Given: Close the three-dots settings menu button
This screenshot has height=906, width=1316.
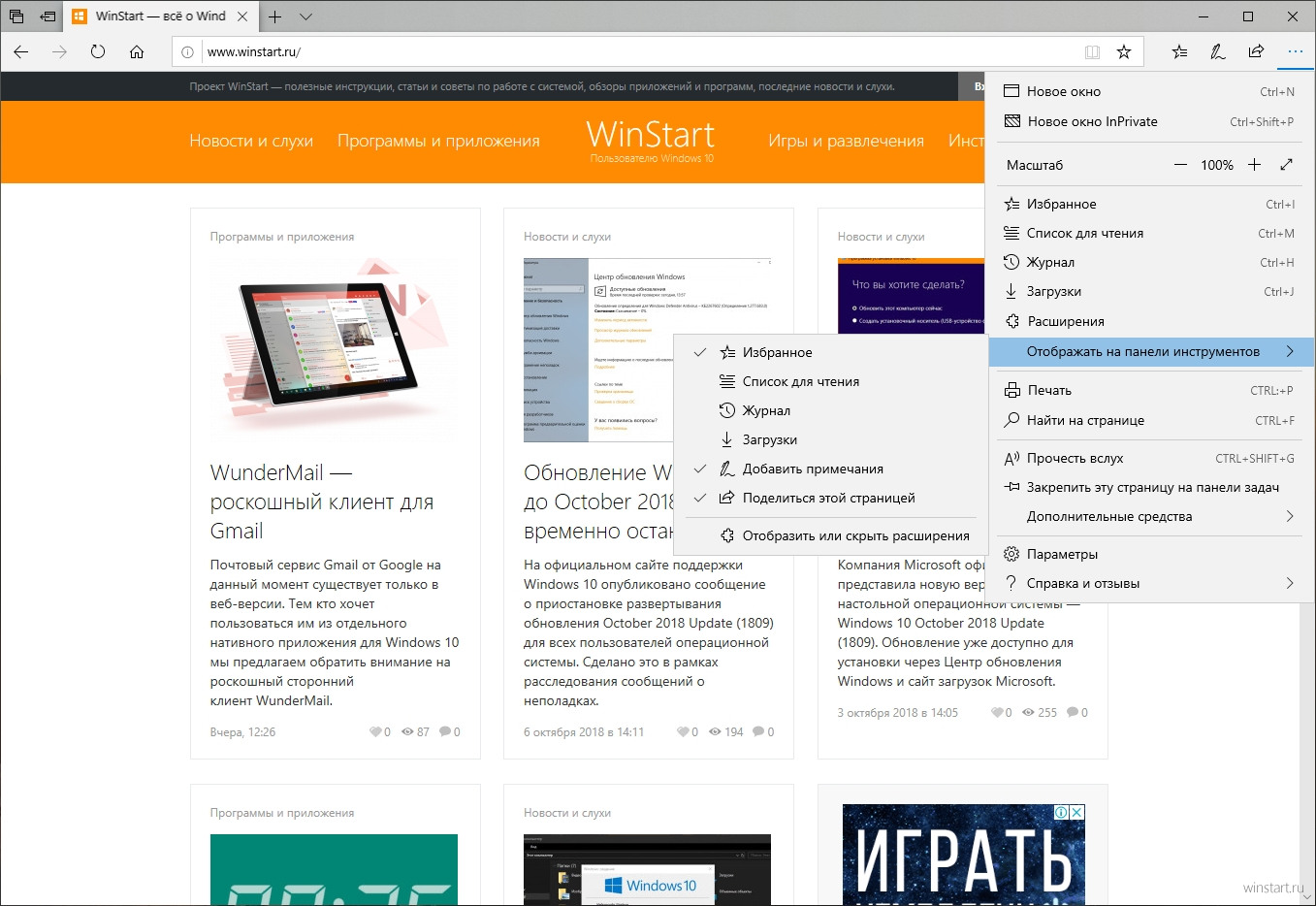Looking at the screenshot, I should (1296, 51).
